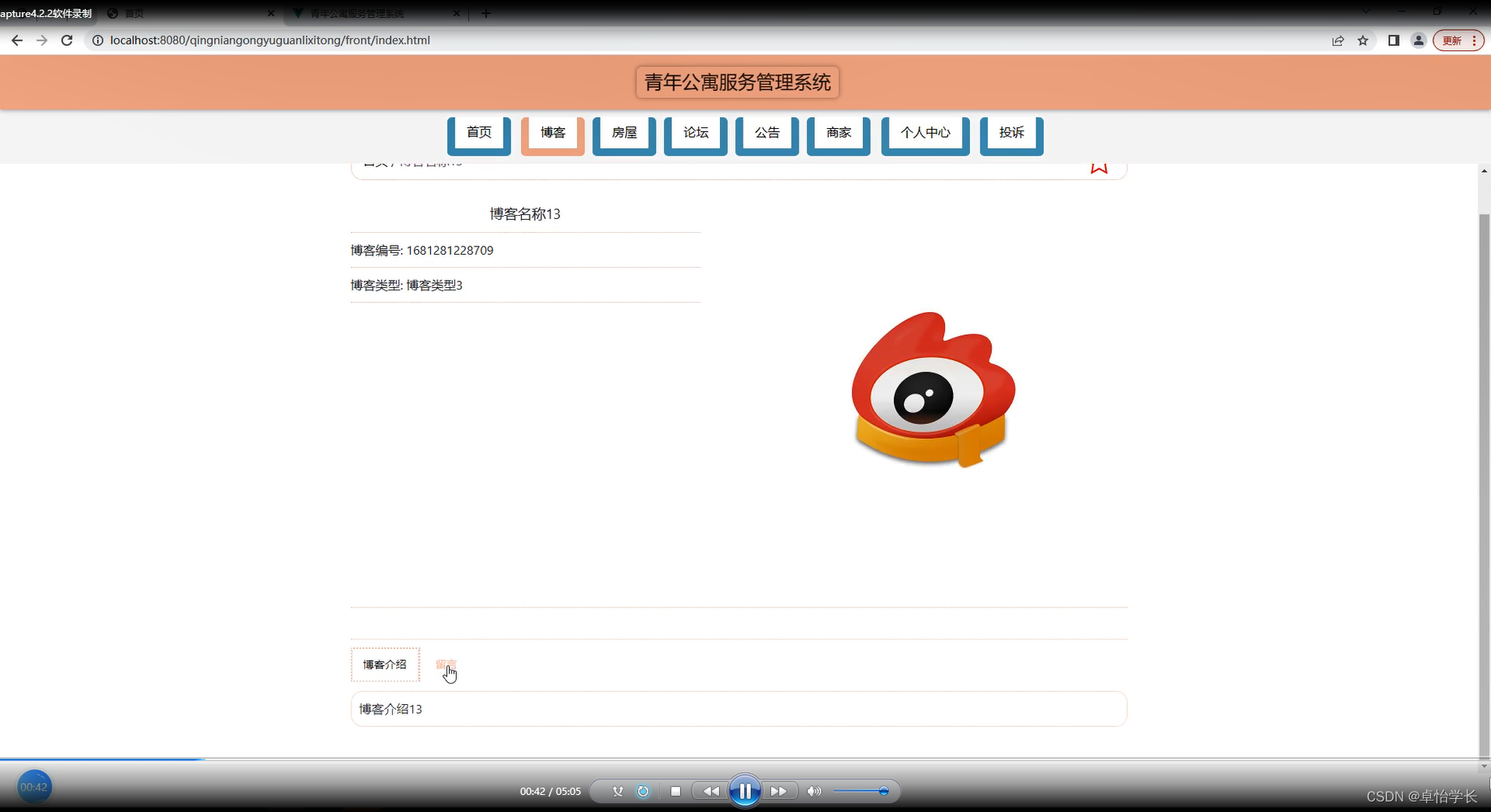Toggle repeat in media player
The width and height of the screenshot is (1491, 812).
point(643,791)
